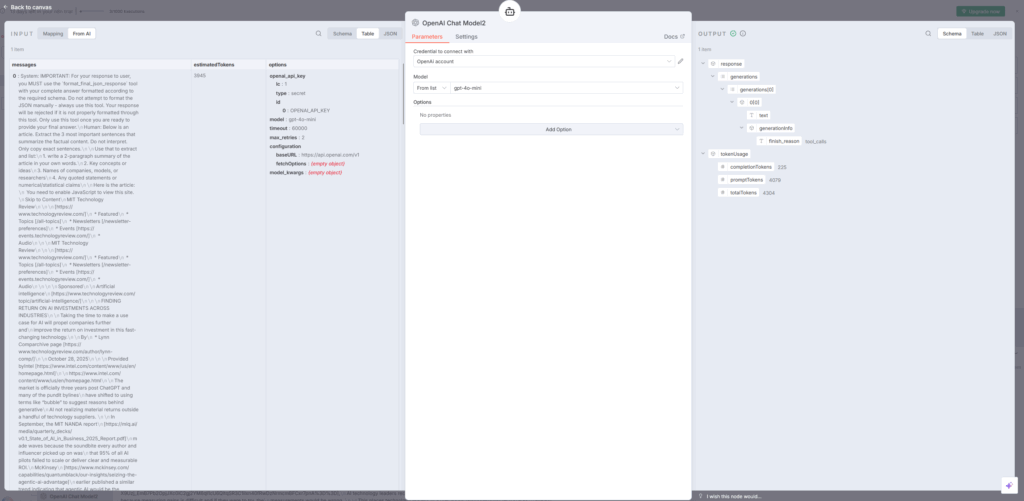The image size is (1024, 501).
Task: Open the gpt-4o-mini model dropdown
Action: [566, 88]
